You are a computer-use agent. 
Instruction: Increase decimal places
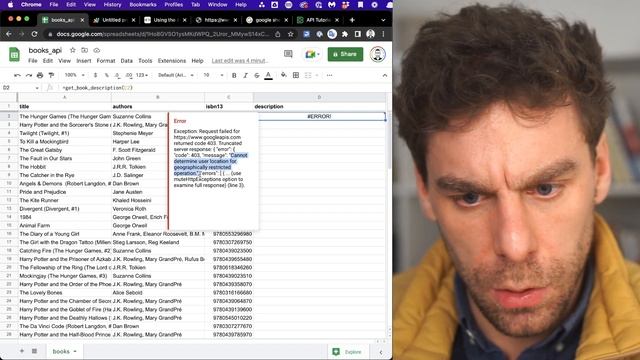point(129,75)
